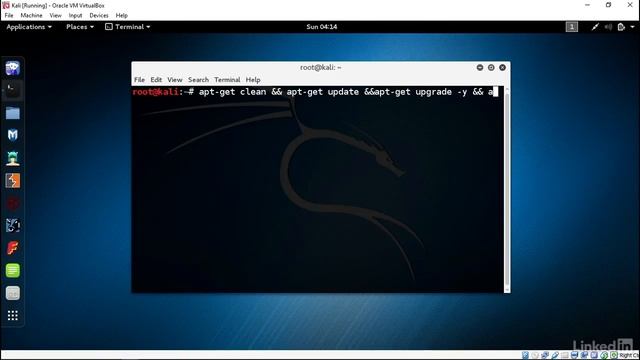640x360 pixels.
Task: Restore down the VirtualBox window
Action: point(609,5)
